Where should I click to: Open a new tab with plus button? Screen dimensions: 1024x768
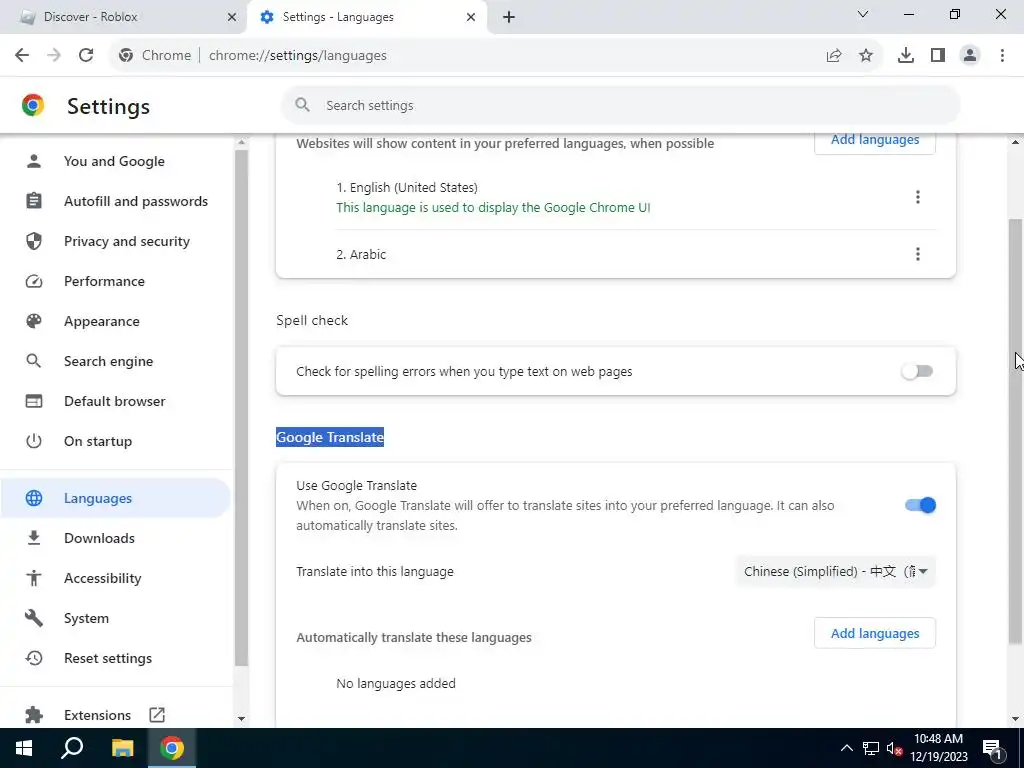pyautogui.click(x=509, y=17)
